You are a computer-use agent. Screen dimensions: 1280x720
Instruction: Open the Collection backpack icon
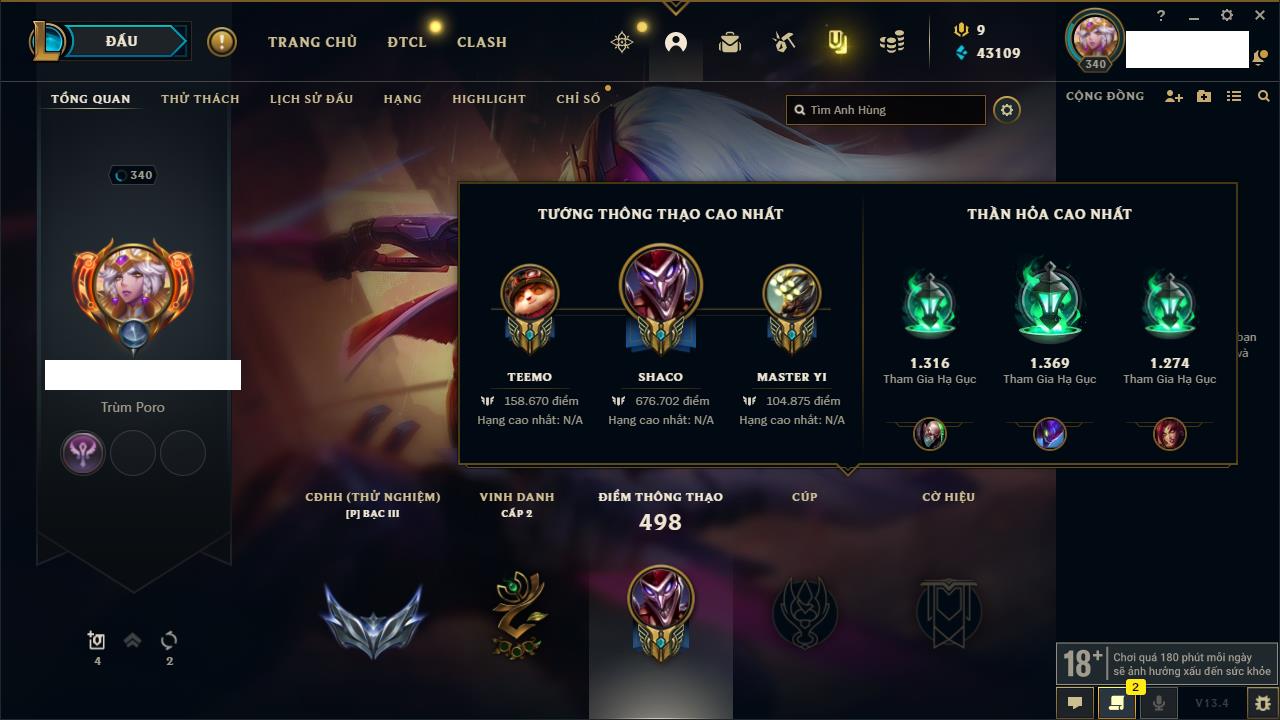point(730,42)
